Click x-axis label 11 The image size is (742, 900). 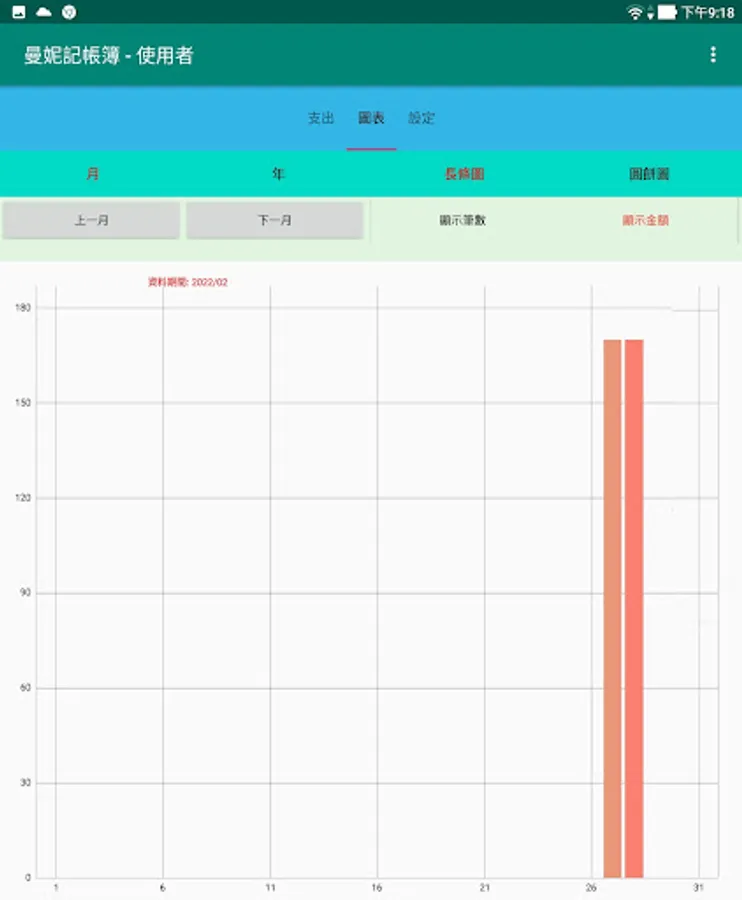[270, 888]
